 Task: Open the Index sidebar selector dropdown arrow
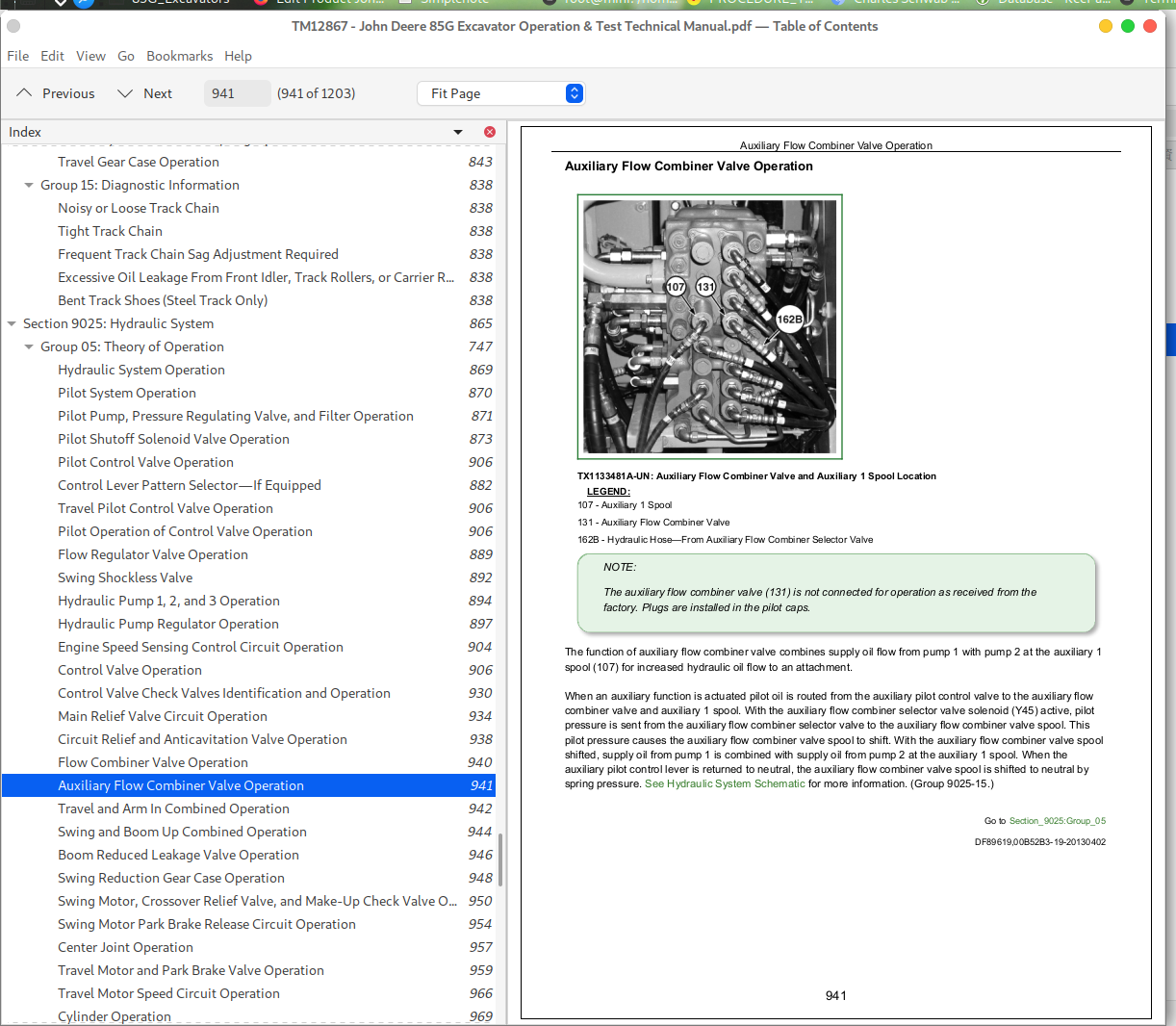pyautogui.click(x=458, y=132)
